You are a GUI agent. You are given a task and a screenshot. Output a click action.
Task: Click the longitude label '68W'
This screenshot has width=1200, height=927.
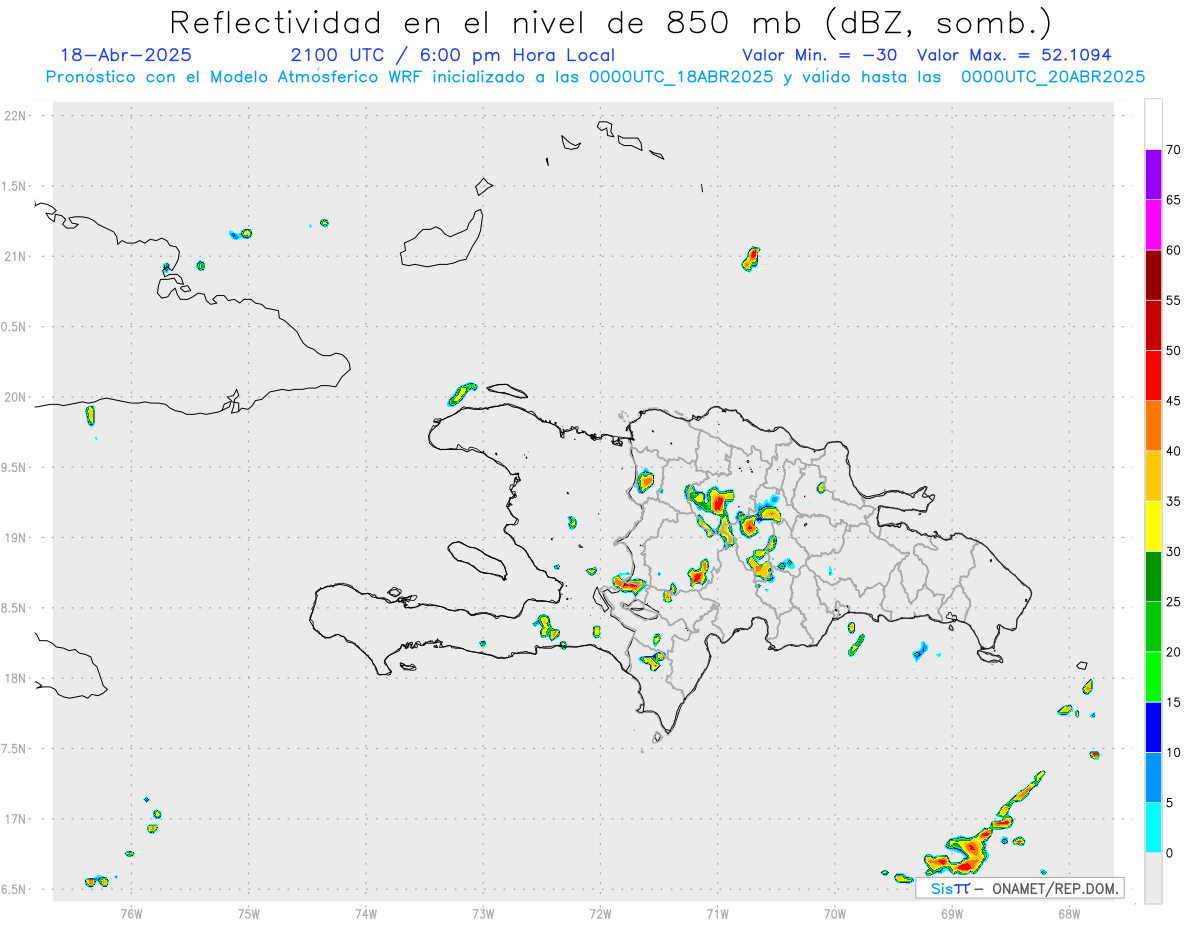pyautogui.click(x=1069, y=913)
